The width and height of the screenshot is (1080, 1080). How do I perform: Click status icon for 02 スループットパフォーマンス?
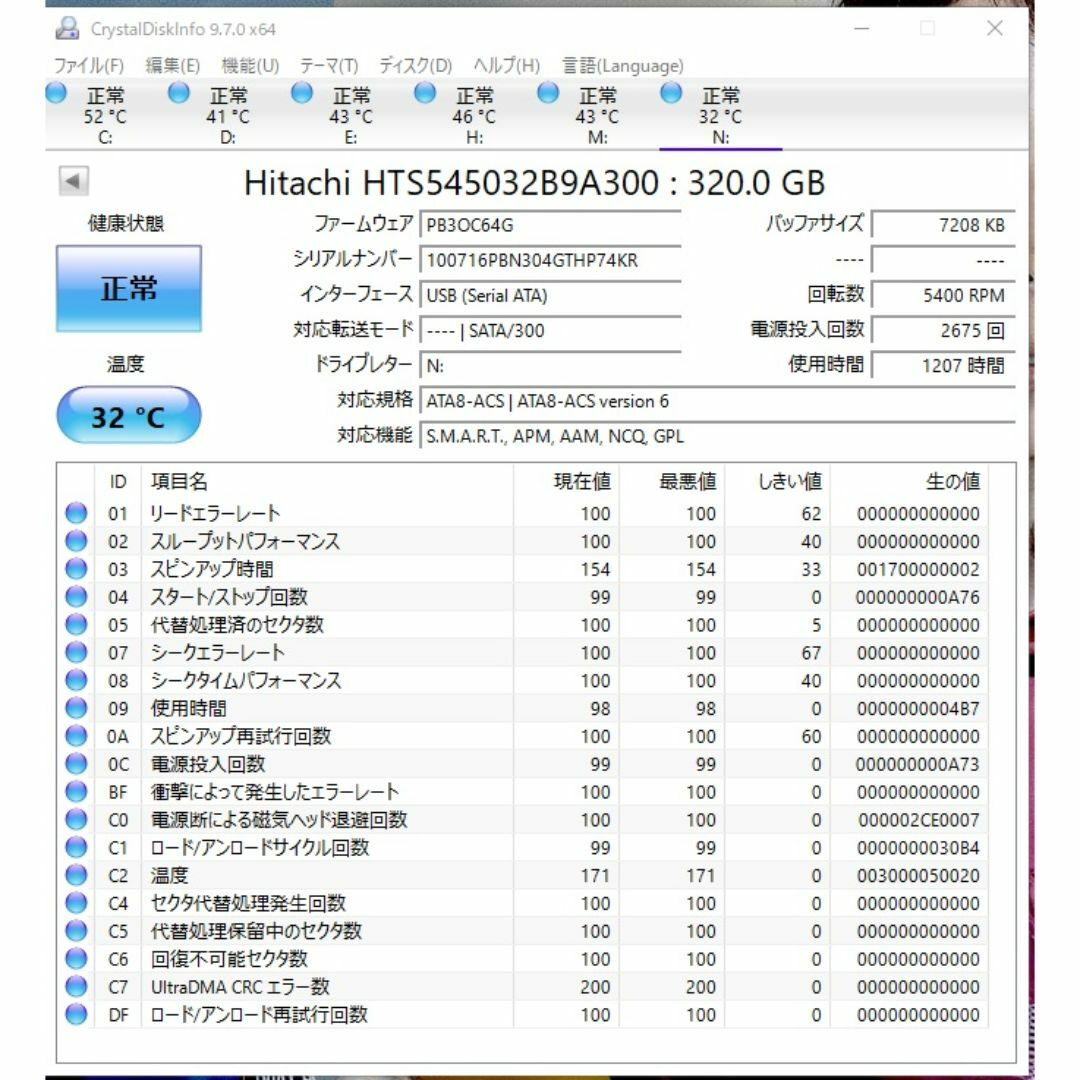pos(76,541)
